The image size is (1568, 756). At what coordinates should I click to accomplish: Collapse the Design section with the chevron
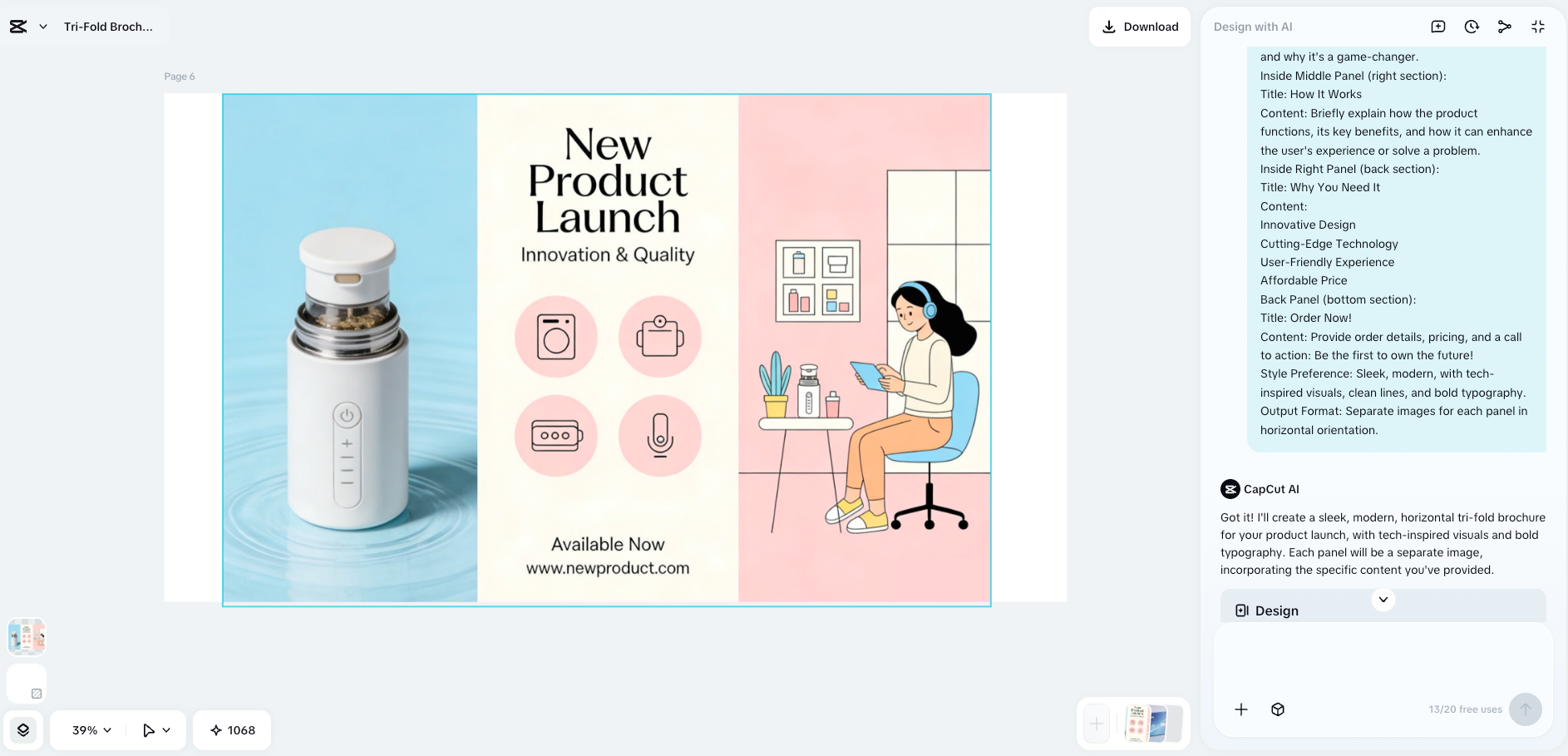point(1383,599)
